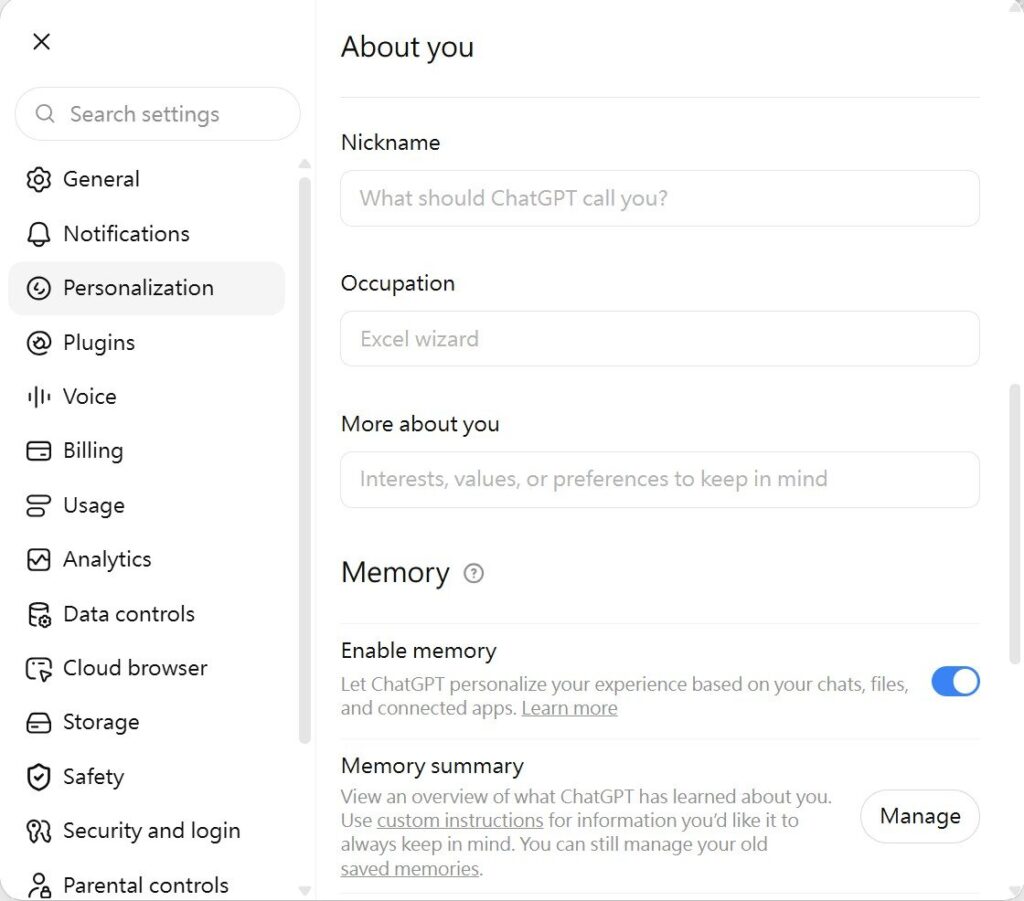Screen dimensions: 1024x901
Task: Go to Safety settings
Action: [x=146, y=777]
